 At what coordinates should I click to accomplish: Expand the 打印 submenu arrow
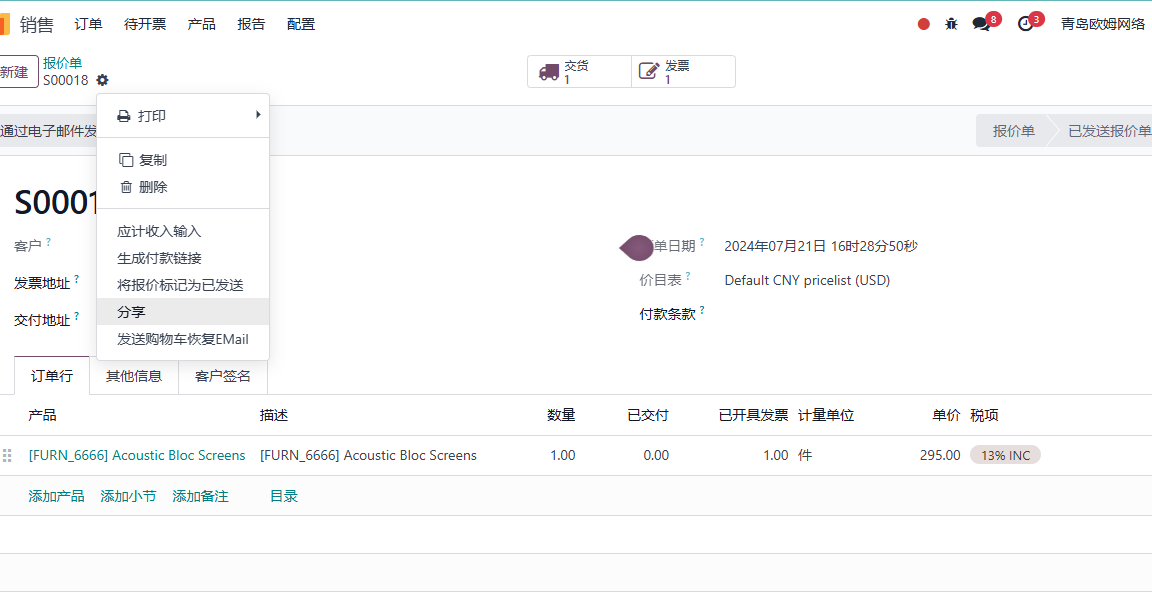(x=258, y=115)
